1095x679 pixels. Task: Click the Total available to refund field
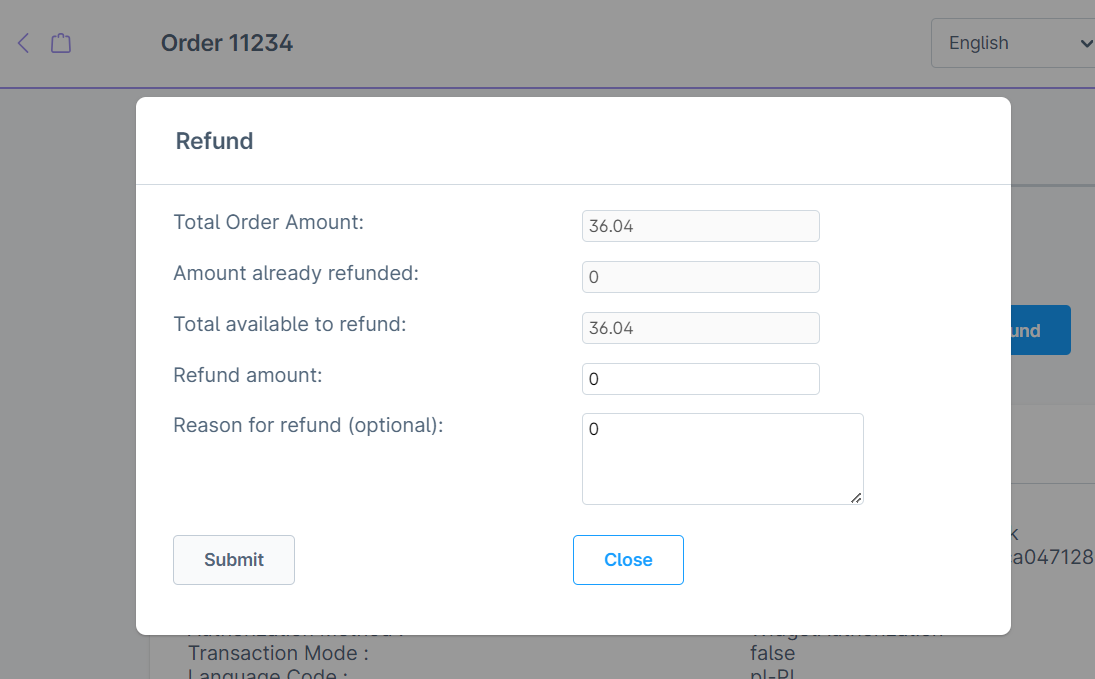(x=700, y=328)
